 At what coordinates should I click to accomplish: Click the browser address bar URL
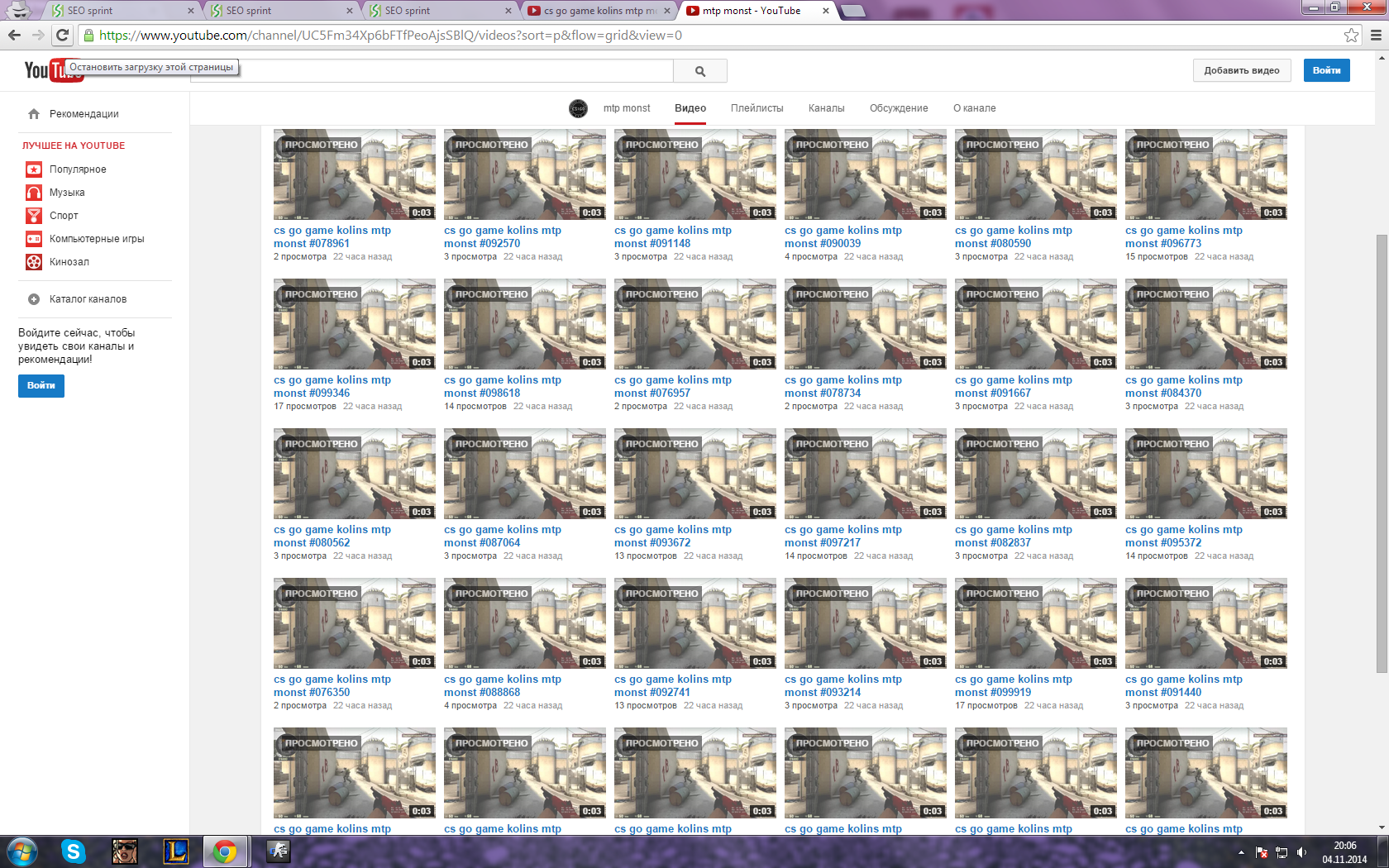pyautogui.click(x=390, y=36)
